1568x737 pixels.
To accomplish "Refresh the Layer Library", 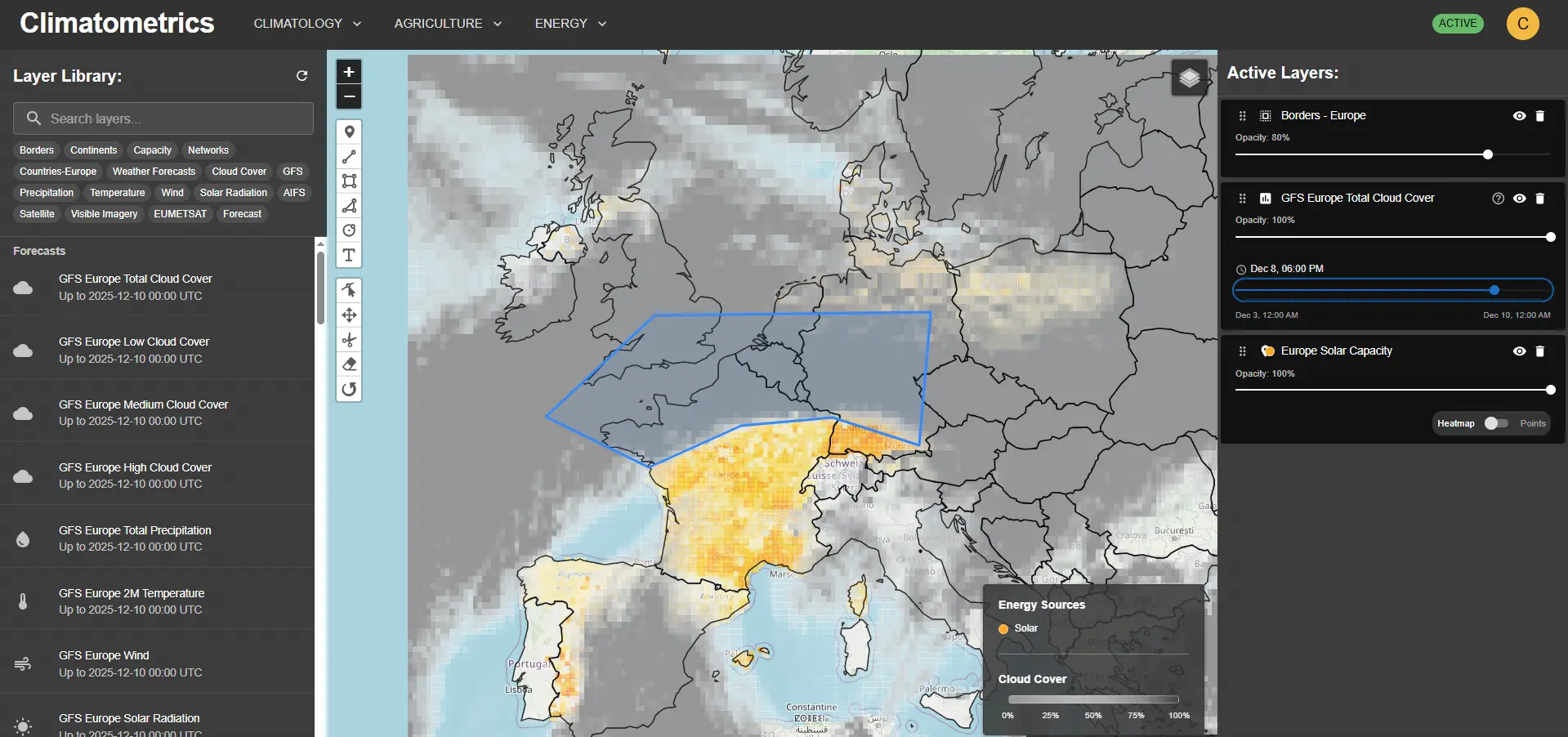I will [x=302, y=75].
